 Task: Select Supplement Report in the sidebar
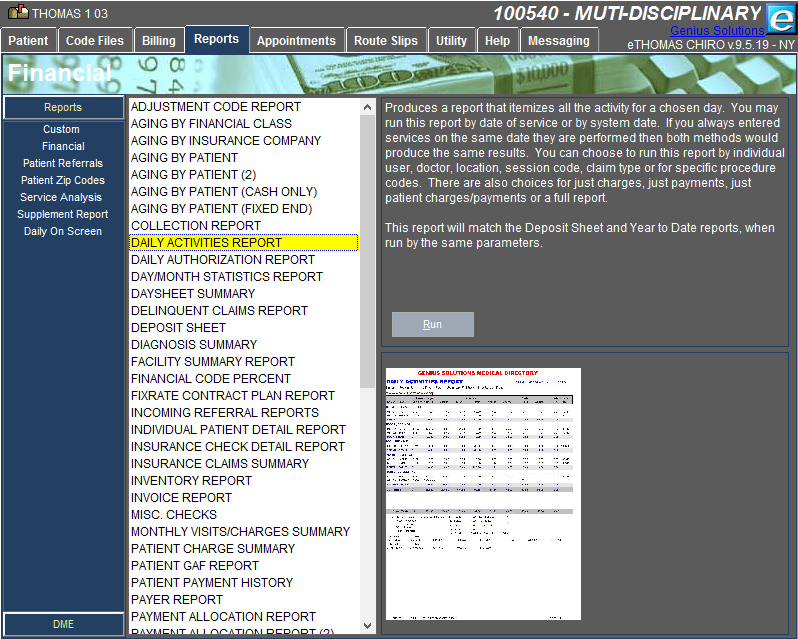coord(63,214)
